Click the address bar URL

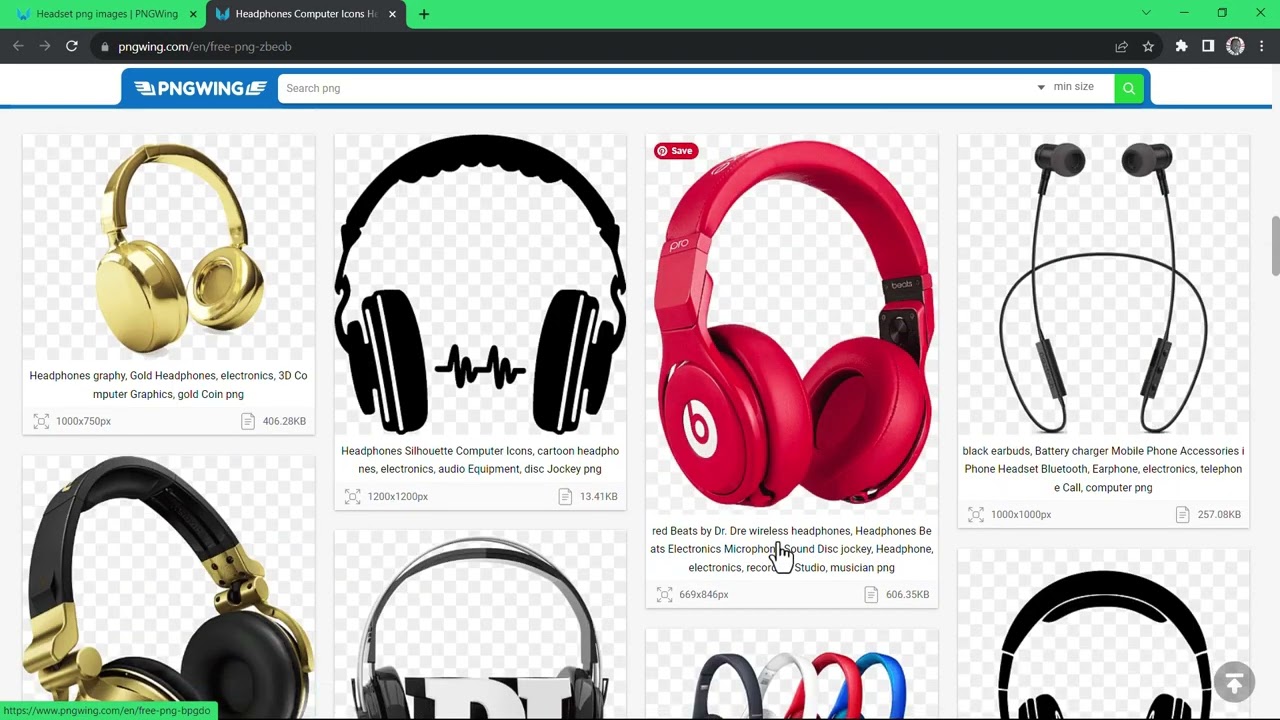(205, 47)
